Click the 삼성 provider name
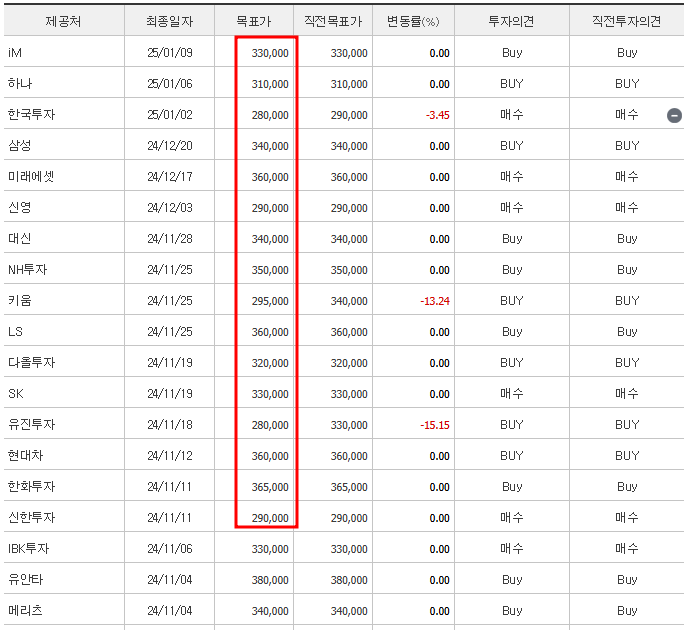 [x=20, y=146]
